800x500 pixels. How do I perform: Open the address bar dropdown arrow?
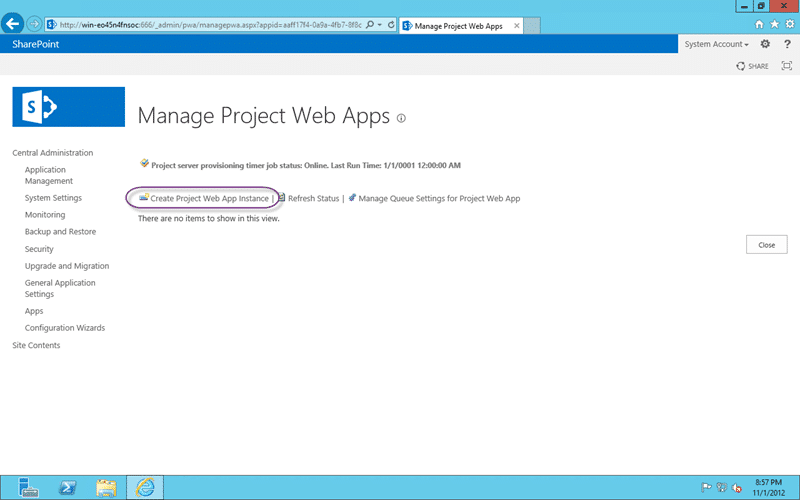click(x=380, y=24)
